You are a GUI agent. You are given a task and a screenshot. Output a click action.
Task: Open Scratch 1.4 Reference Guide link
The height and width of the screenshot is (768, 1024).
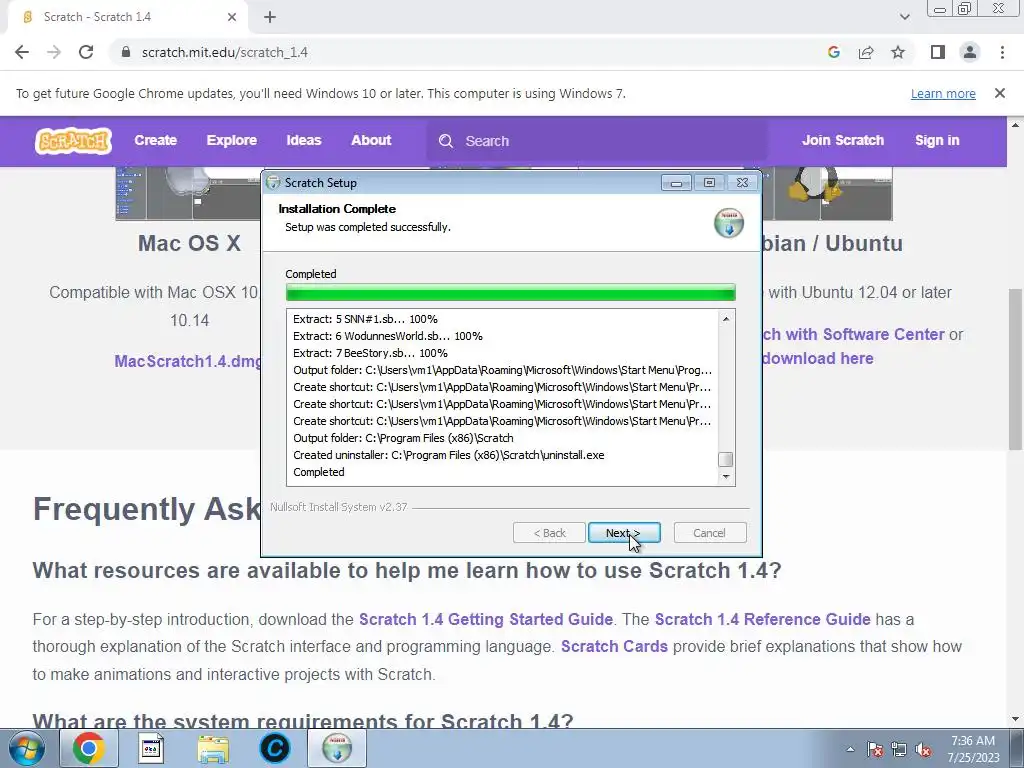[763, 619]
